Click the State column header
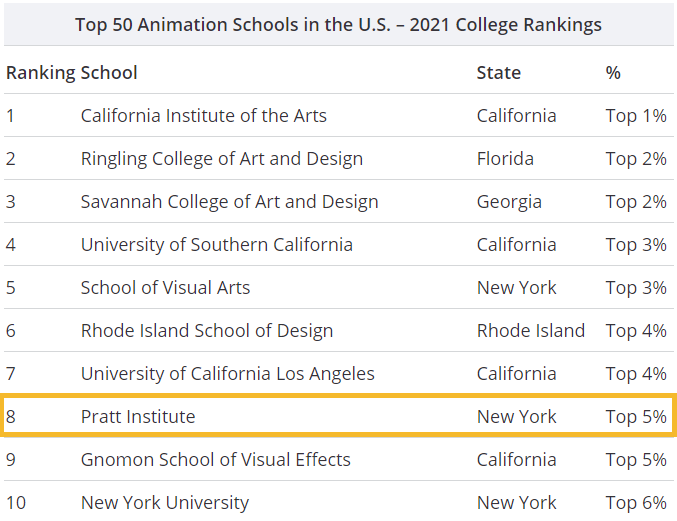 [498, 72]
